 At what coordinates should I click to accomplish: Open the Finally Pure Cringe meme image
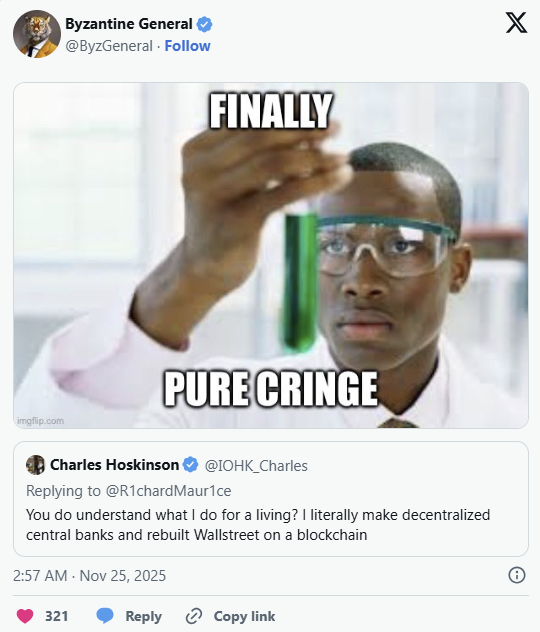tap(271, 255)
